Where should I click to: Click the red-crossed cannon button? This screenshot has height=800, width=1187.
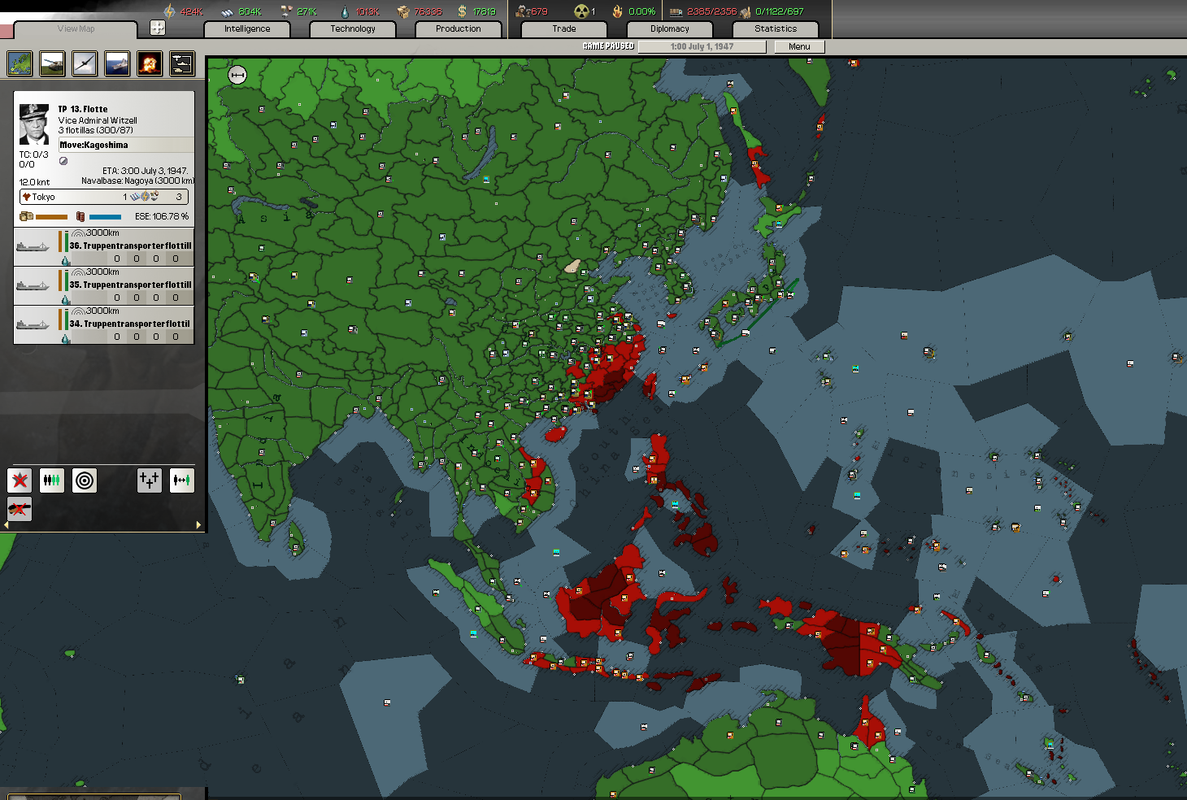[20, 509]
